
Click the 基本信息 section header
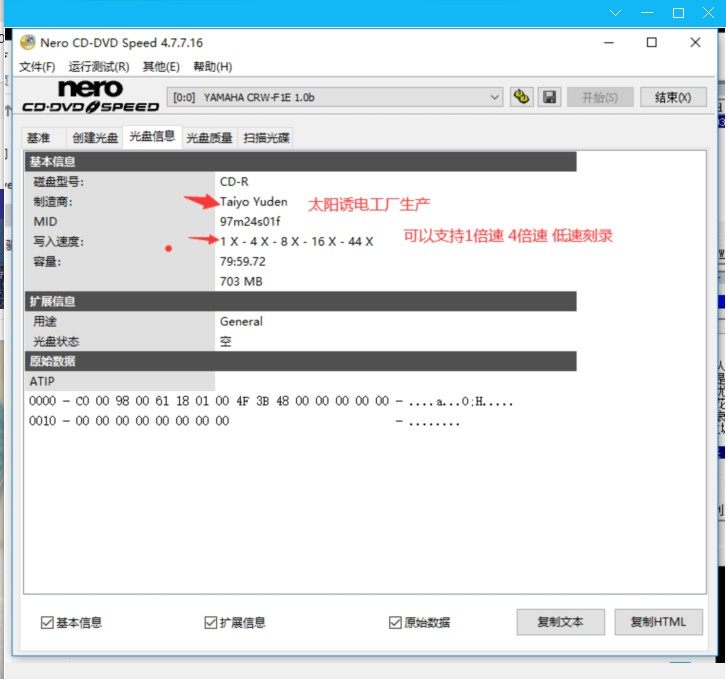300,162
